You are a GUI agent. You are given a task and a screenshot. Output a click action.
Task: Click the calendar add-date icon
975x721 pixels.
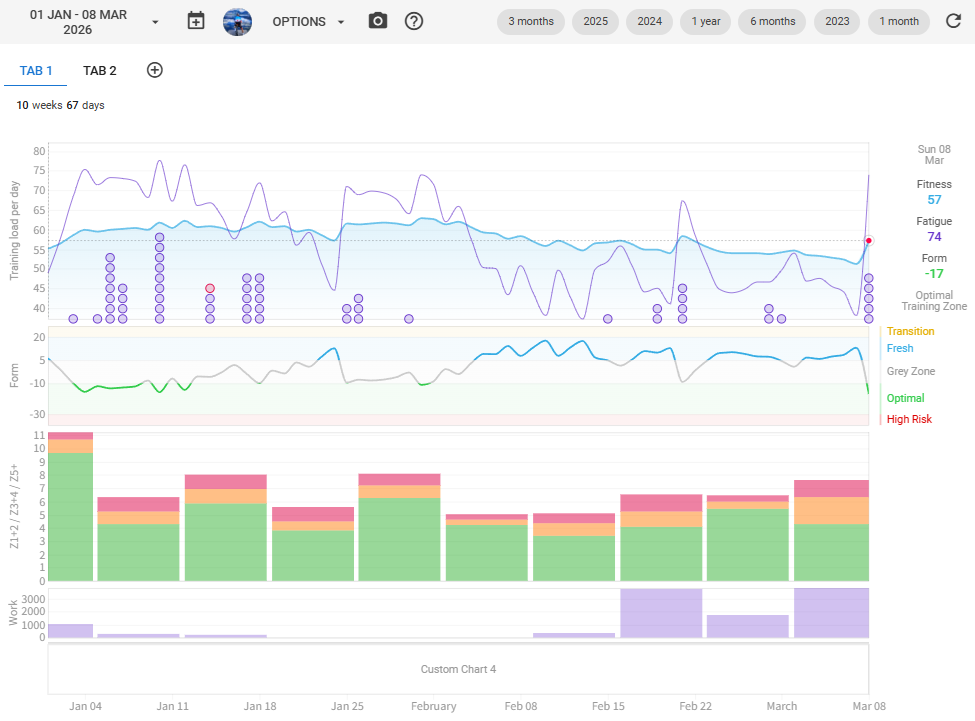point(196,21)
